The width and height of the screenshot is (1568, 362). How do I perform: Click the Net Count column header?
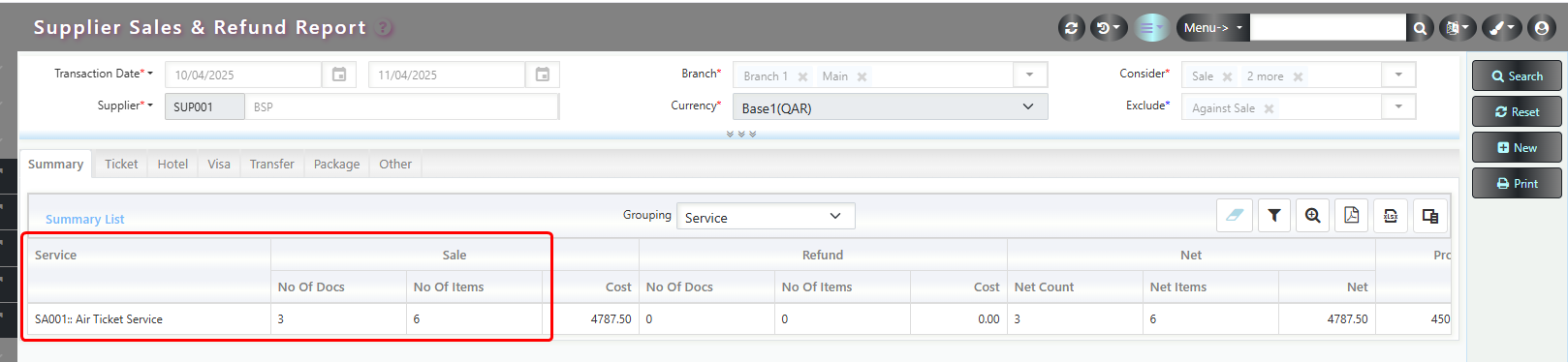click(x=1075, y=287)
